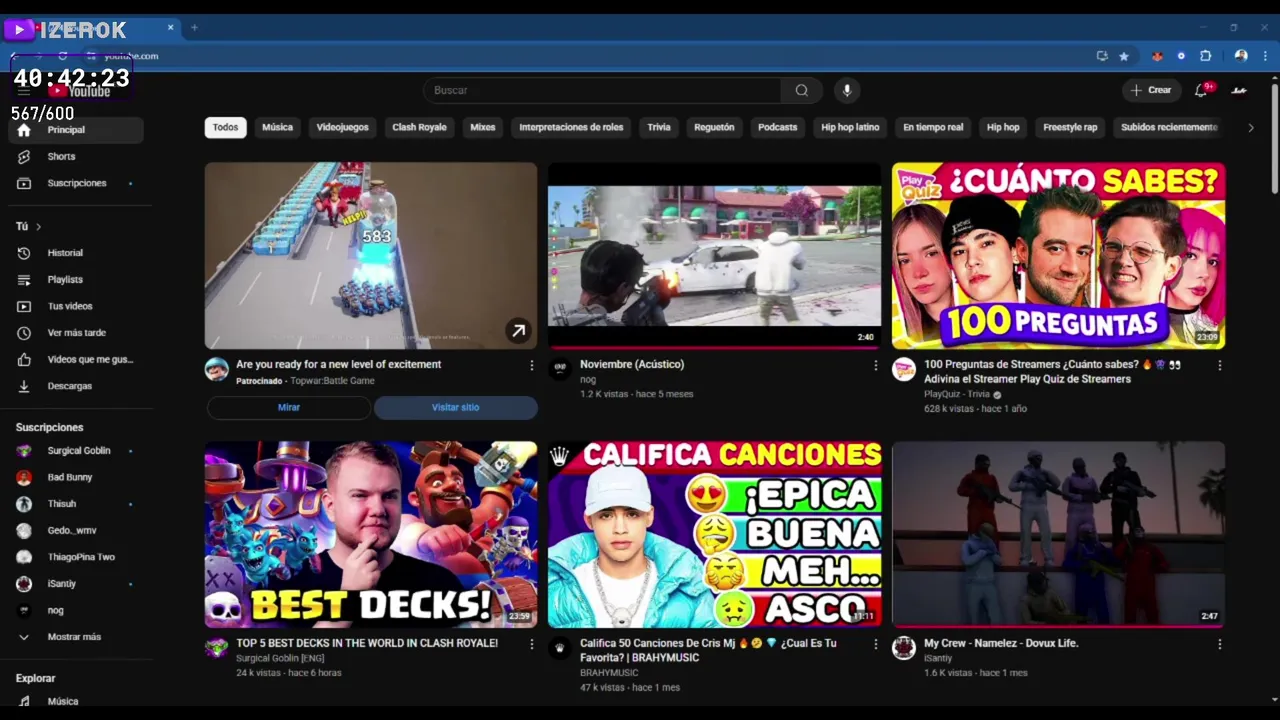Select the Videojuegos filter chip
1280x720 pixels.
coord(342,127)
